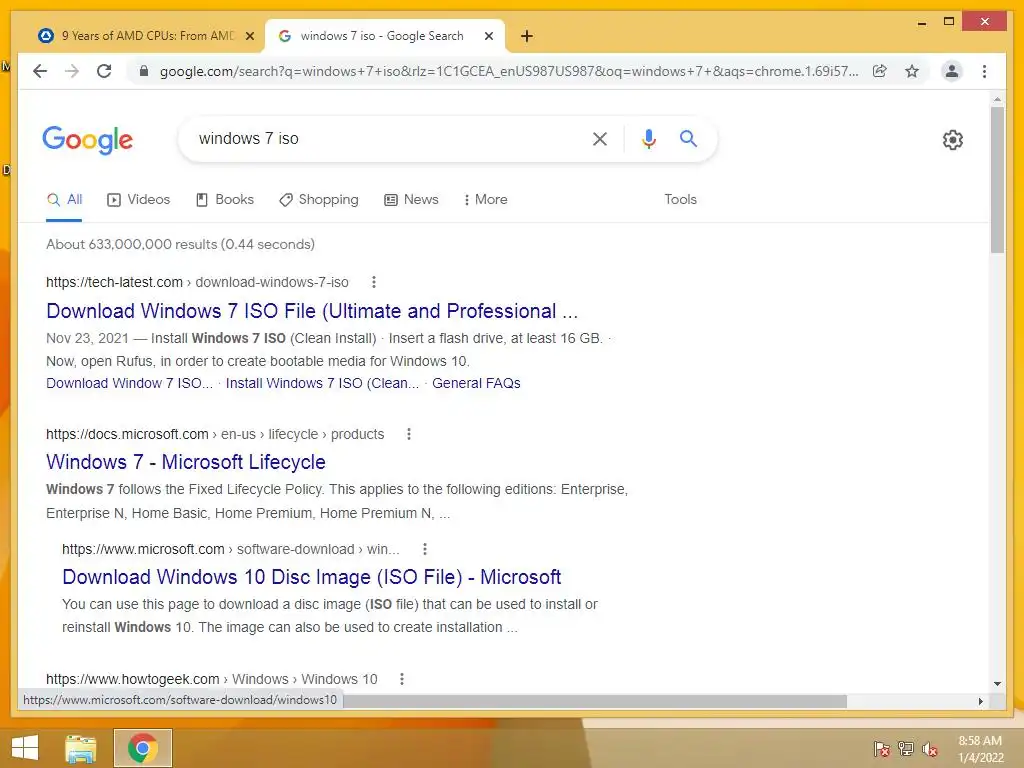Click the horizontal scrollbar thumb
Viewport: 1024px width, 768px height.
[x=595, y=701]
